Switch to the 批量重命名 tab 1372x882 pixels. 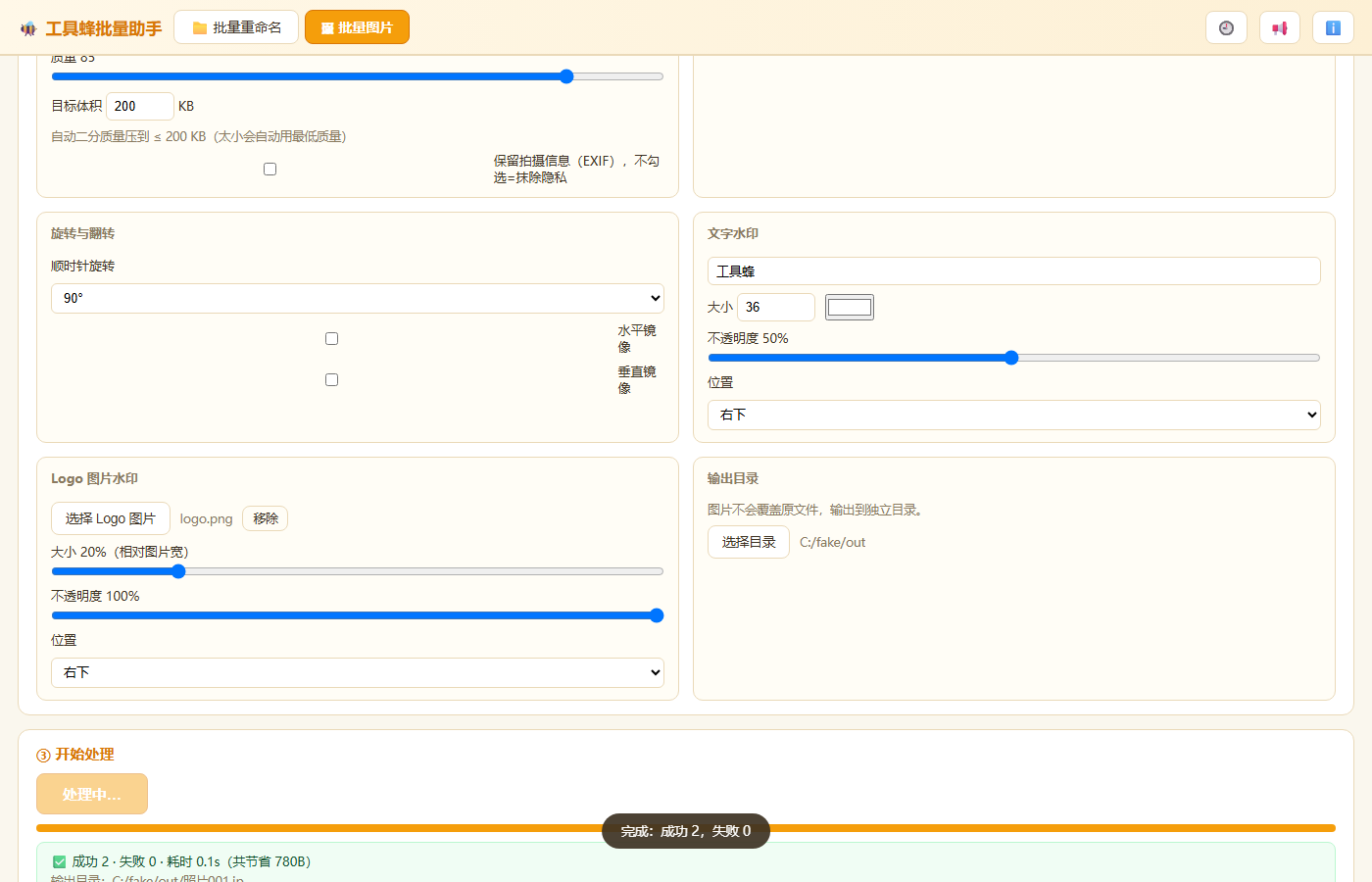coord(236,27)
